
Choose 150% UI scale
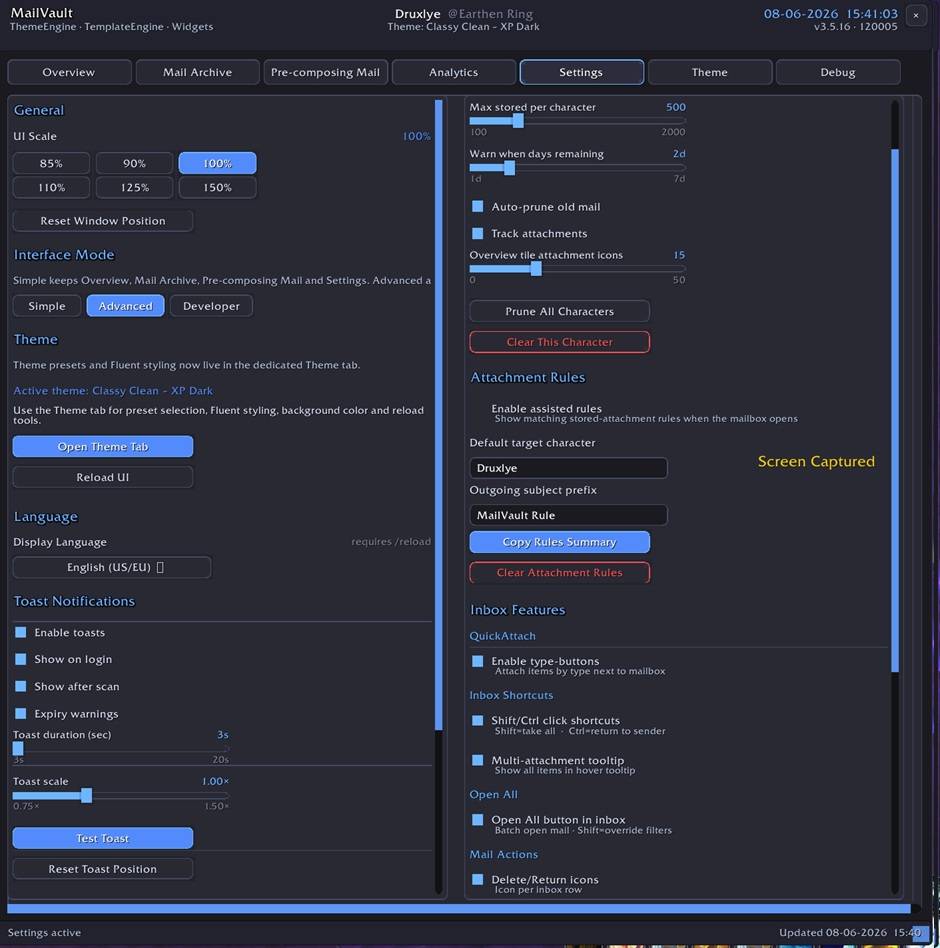pyautogui.click(x=218, y=187)
